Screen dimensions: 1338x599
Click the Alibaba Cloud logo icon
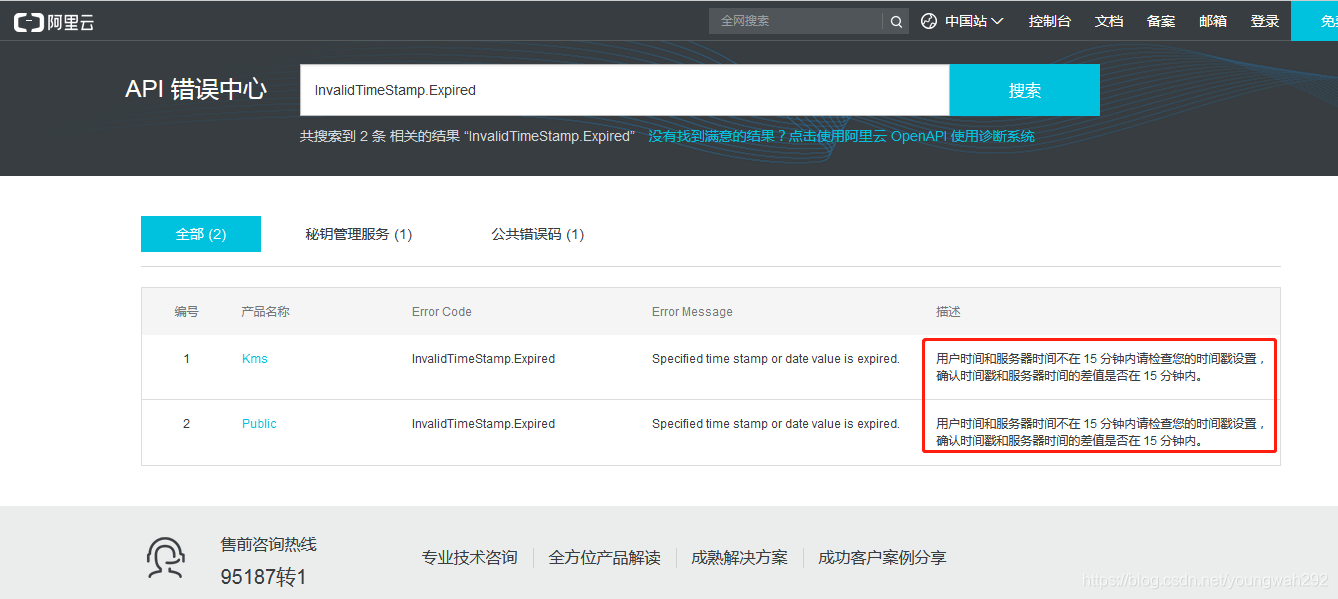(x=27, y=20)
